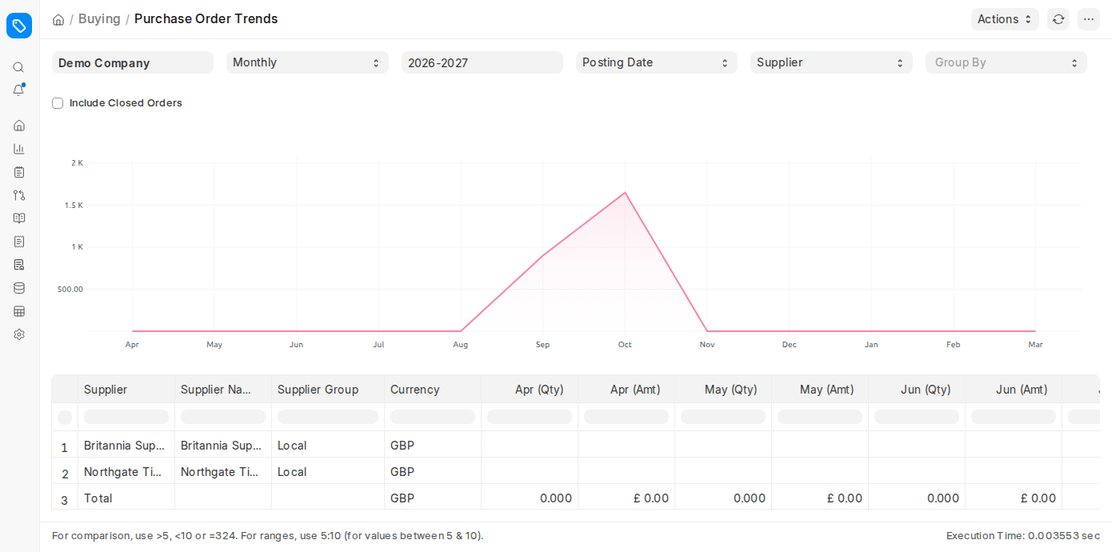Click Purchase Order Trends breadcrumb title
Screen dimensions: 1120x552
pos(206,19)
